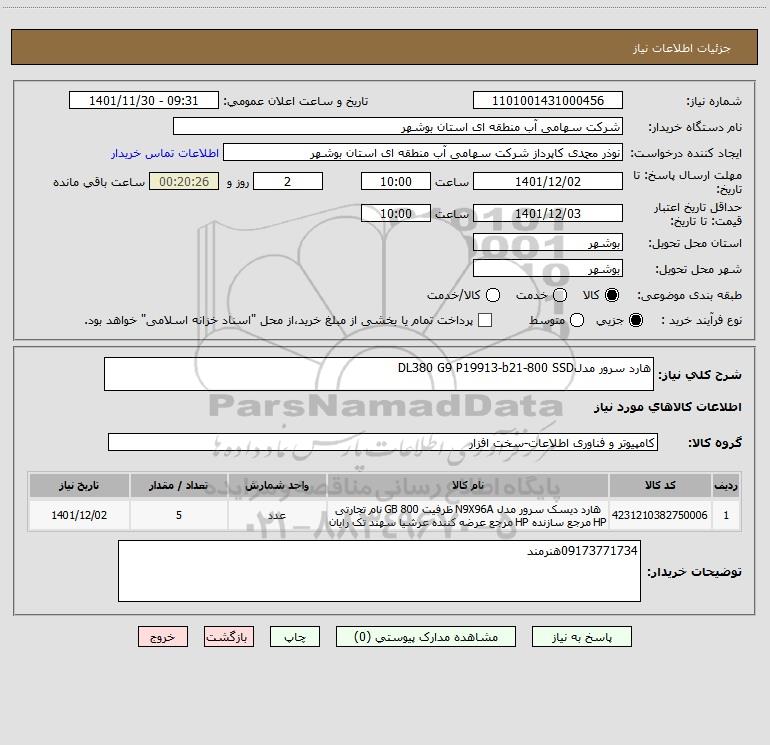Click the price validity date 1401/12/03 field

[548, 213]
